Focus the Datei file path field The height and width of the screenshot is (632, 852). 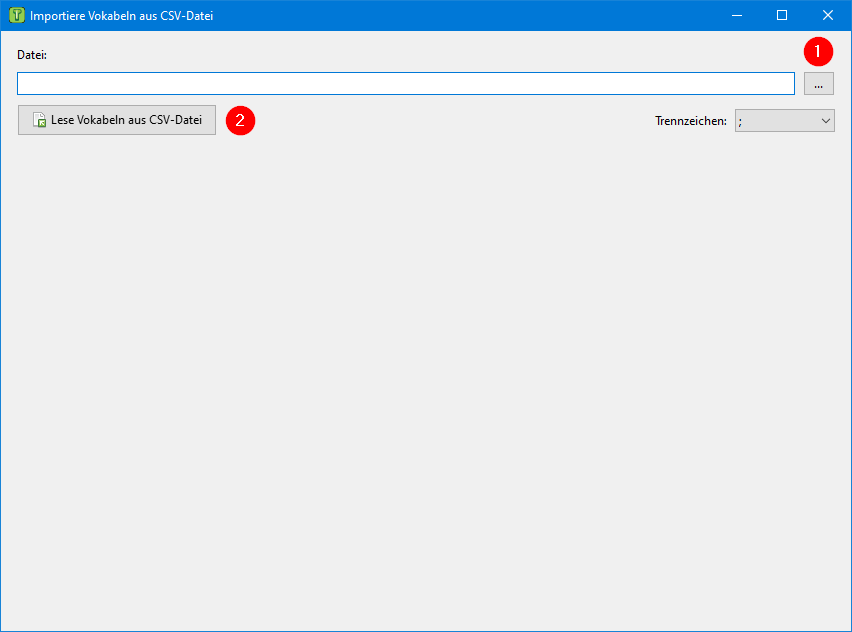click(400, 84)
